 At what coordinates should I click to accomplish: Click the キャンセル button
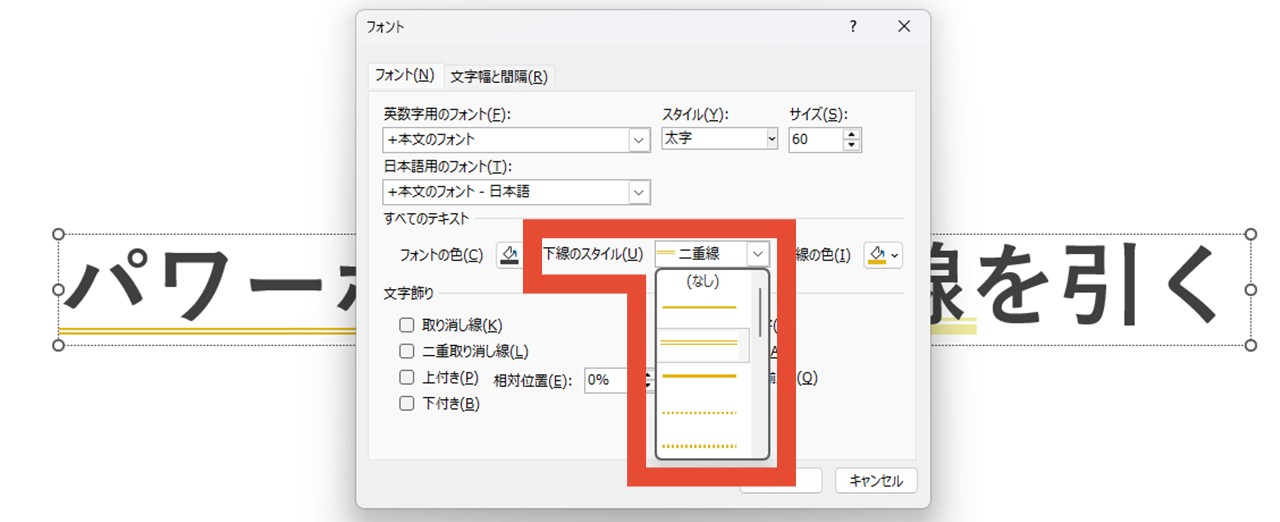(x=875, y=481)
